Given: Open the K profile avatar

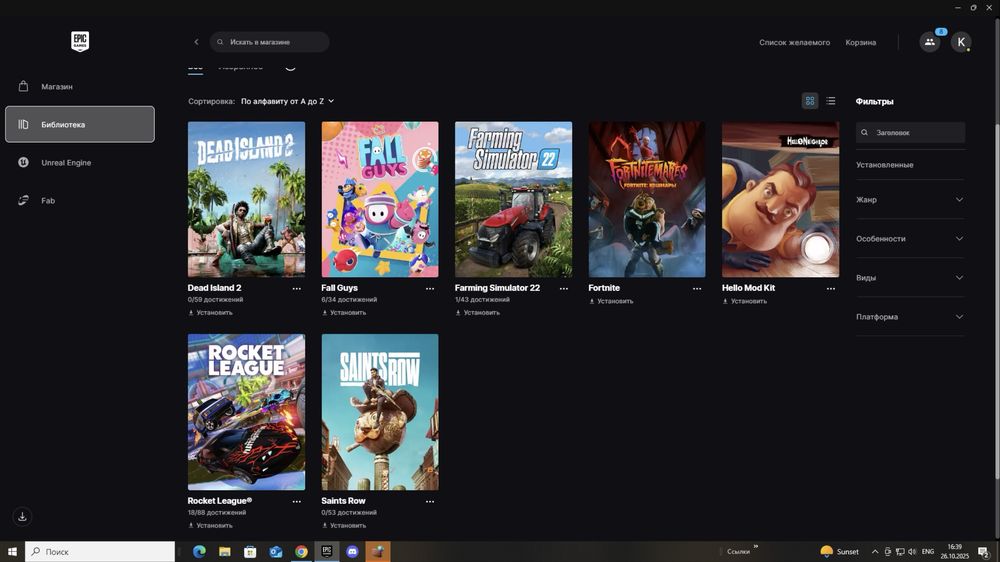Looking at the screenshot, I should coord(961,42).
